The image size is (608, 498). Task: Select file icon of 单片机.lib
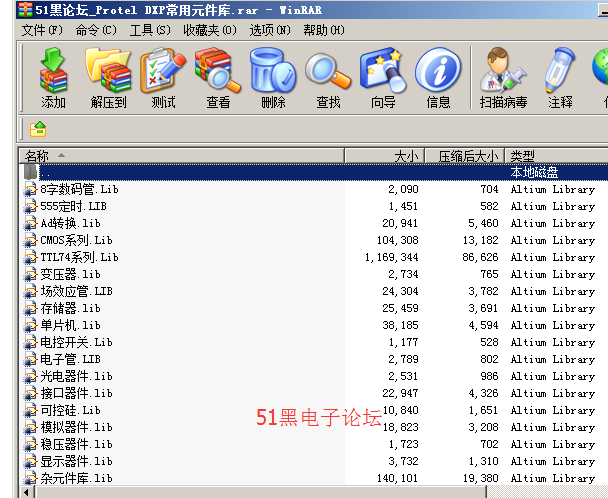[x=31, y=325]
